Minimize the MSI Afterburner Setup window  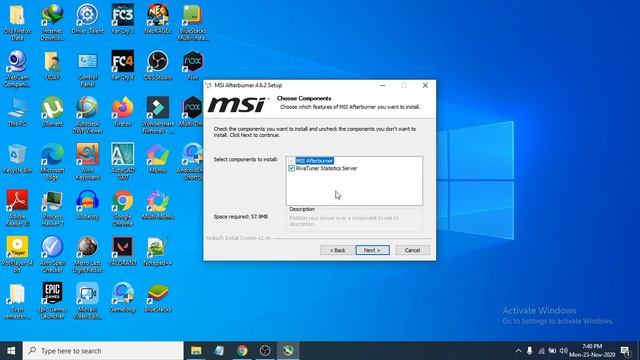(382, 85)
